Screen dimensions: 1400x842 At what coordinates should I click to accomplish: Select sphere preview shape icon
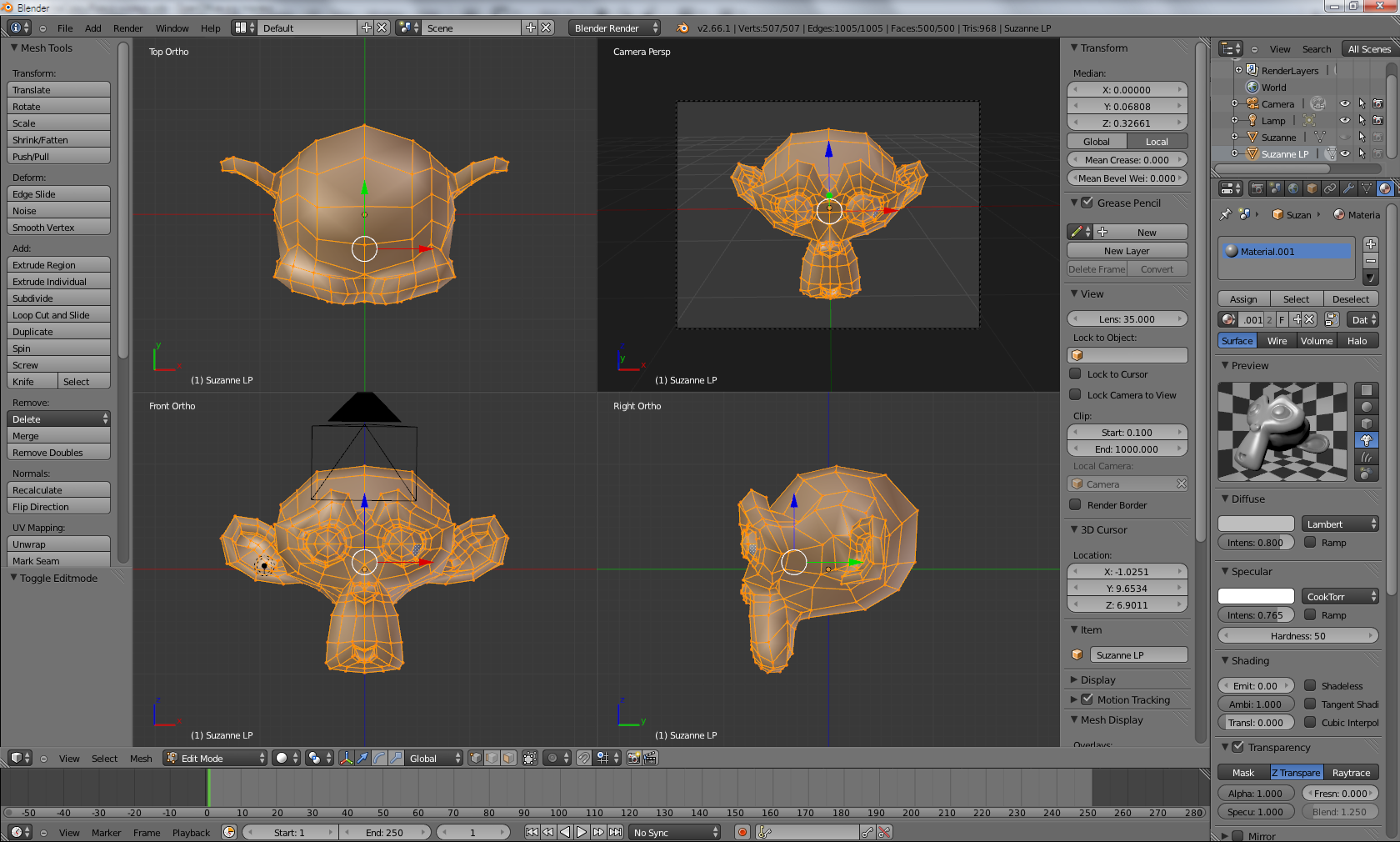tap(1366, 407)
